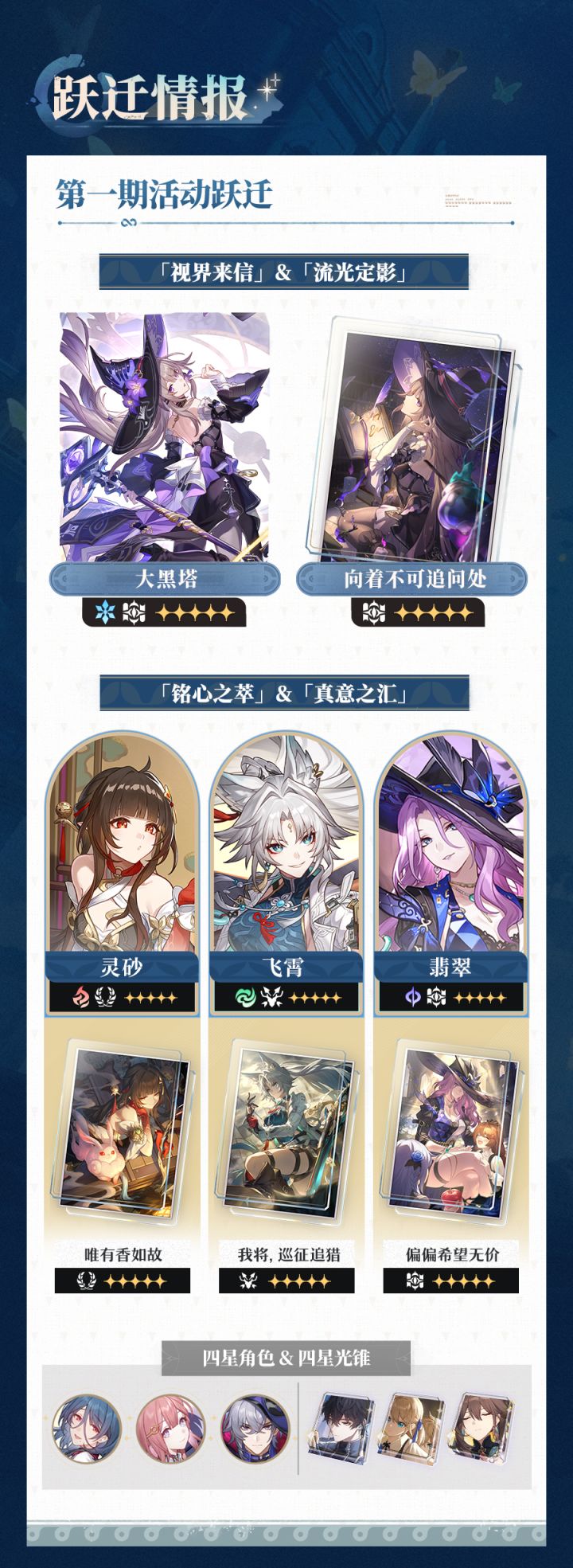Screen dimensions: 573x1568
Task: Open the 「视界来信」&「流光定影」 header
Action: (284, 272)
